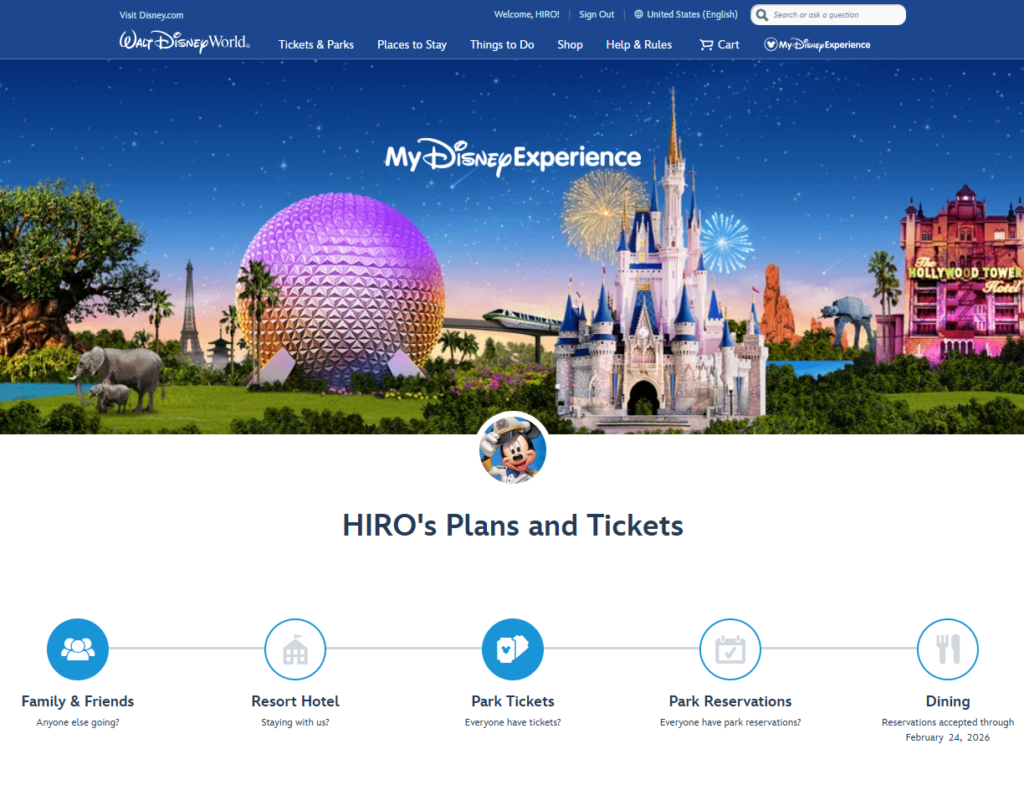This screenshot has width=1024, height=785.
Task: Click the search or ask a question field
Action: coord(834,15)
